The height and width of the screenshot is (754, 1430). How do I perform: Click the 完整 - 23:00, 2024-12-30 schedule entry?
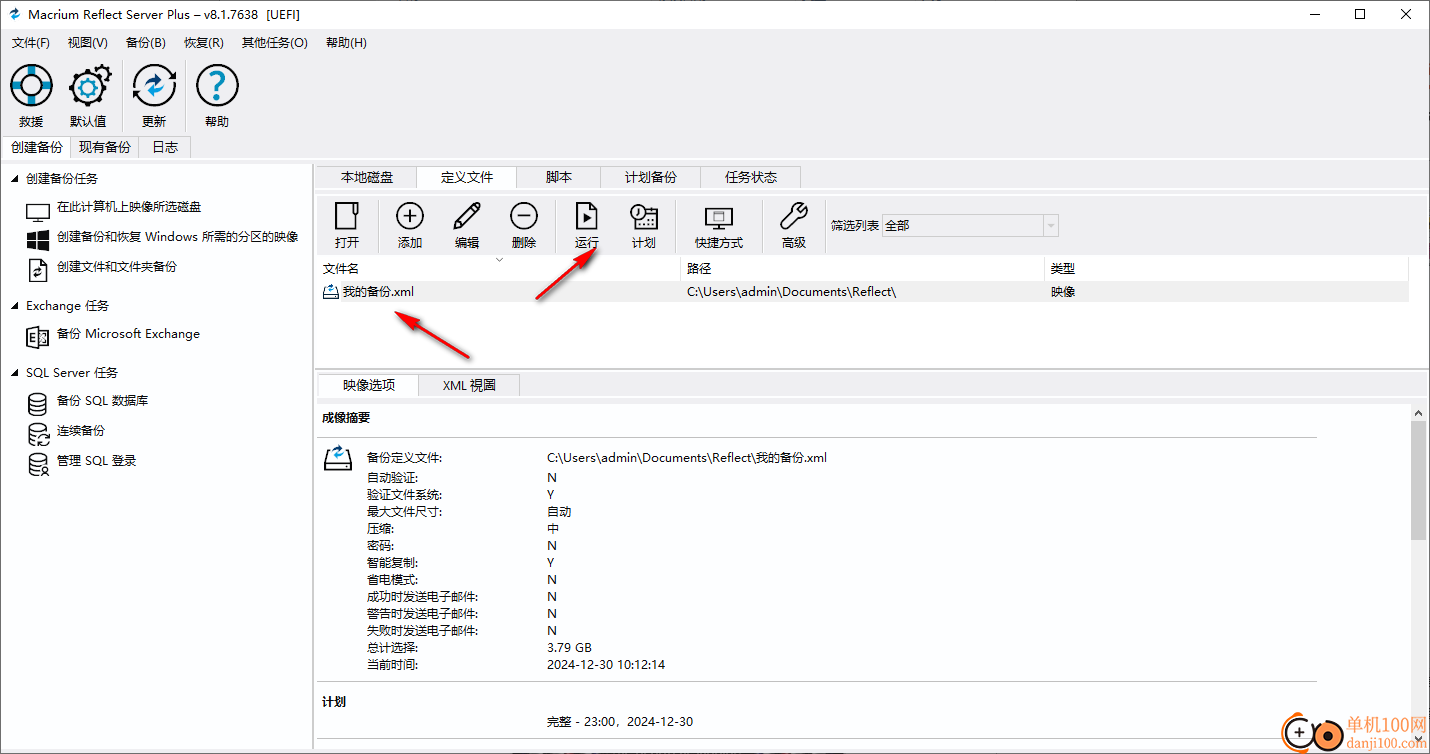pos(620,722)
